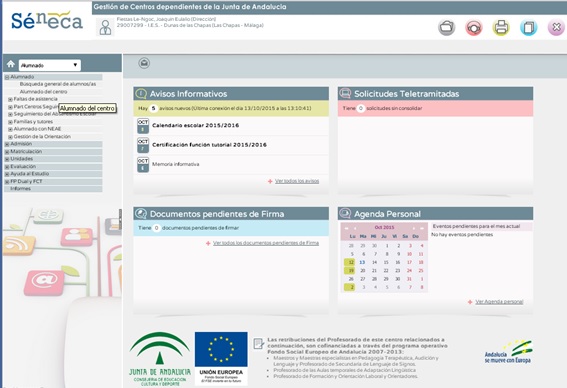The height and width of the screenshot is (388, 567).
Task: Click the blue copy pages icon
Action: 529,27
